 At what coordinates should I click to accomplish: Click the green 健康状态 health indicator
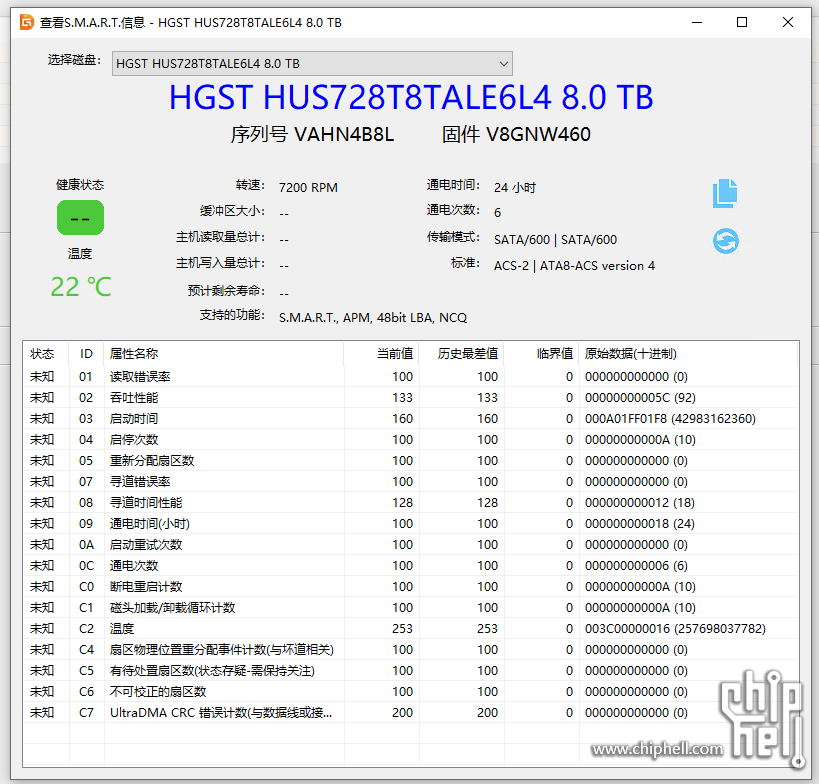(x=80, y=217)
